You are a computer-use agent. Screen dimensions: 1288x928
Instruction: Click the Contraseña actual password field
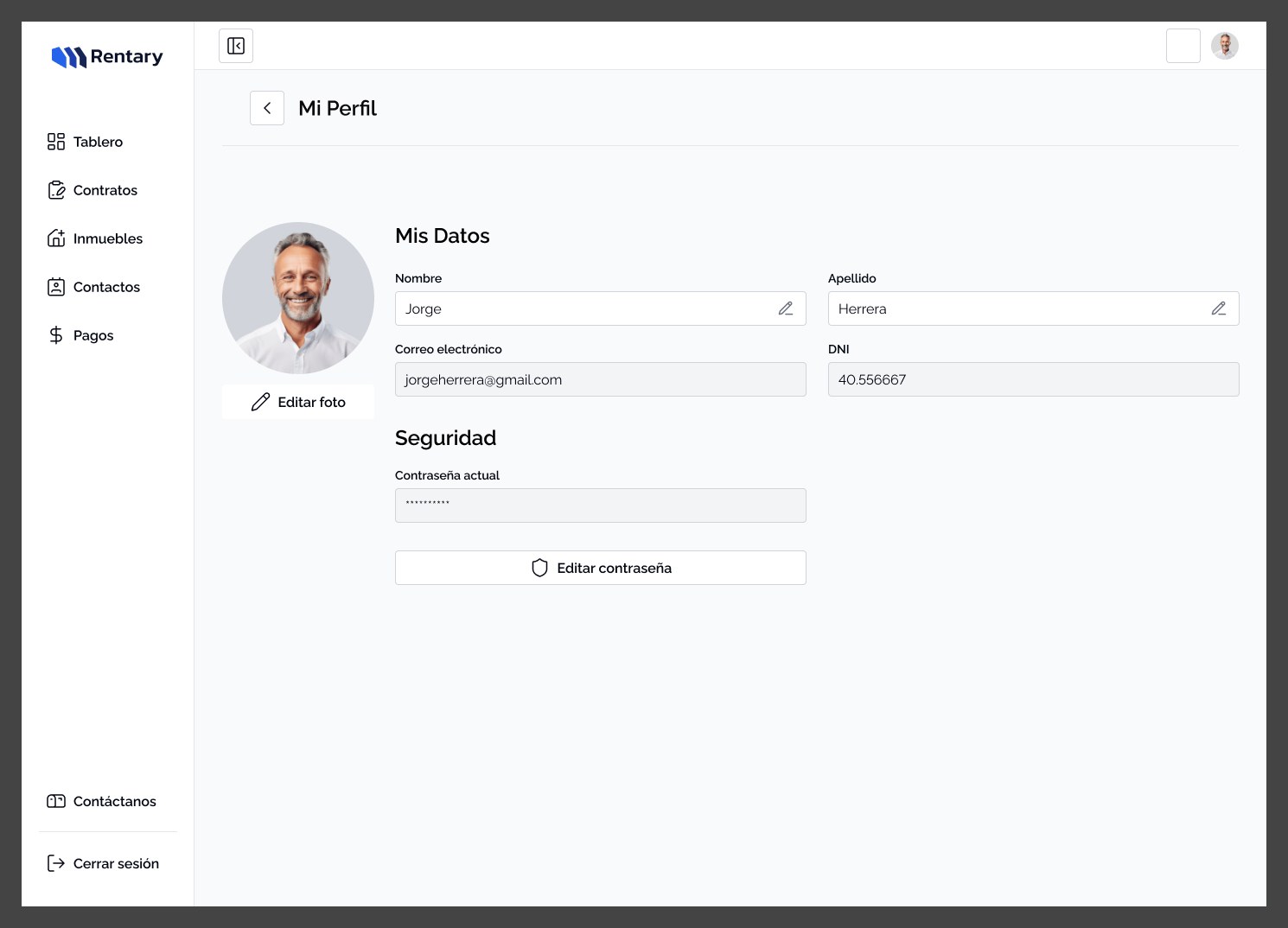coord(601,505)
